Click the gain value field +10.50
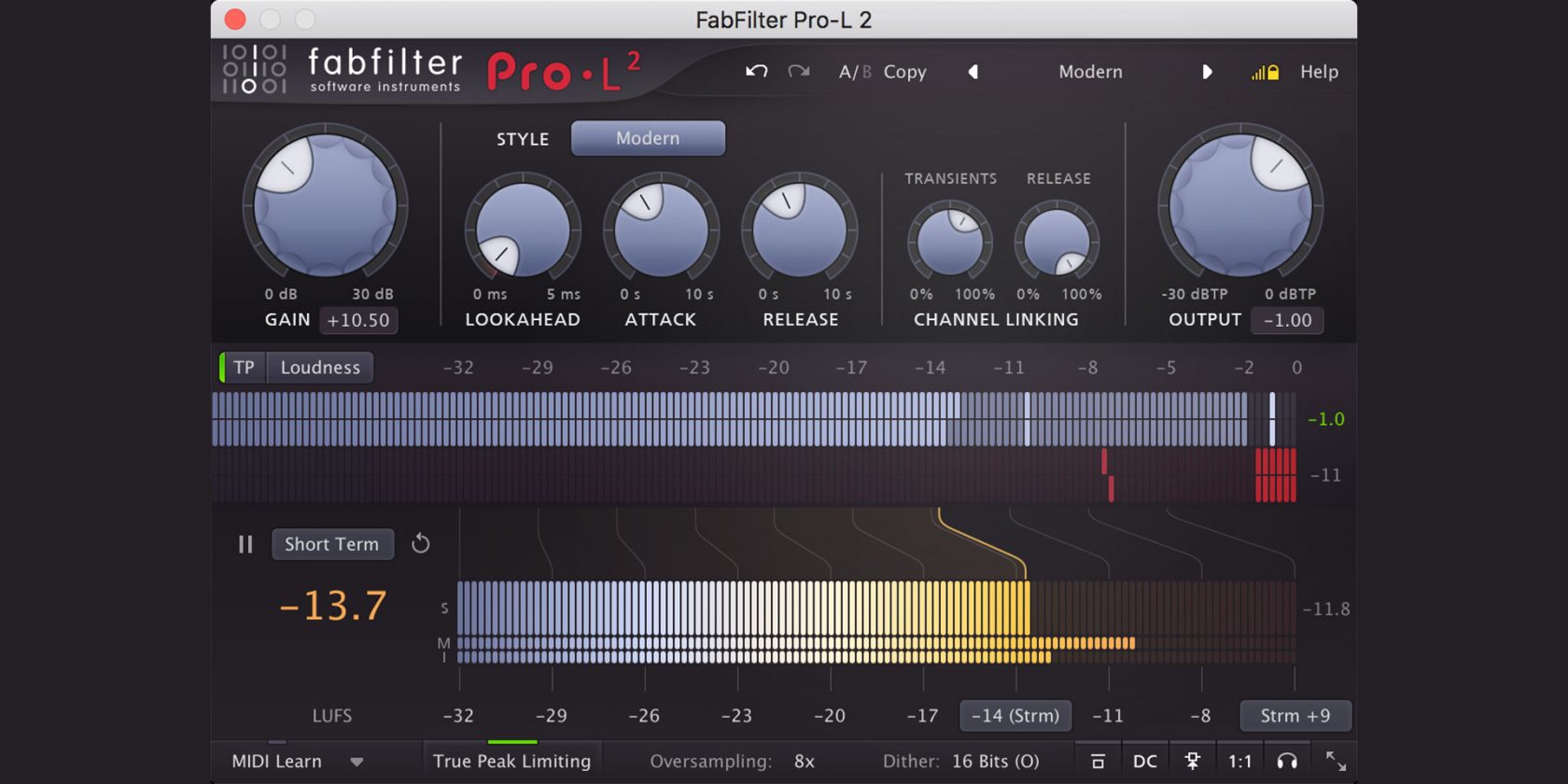The height and width of the screenshot is (784, 1568). point(358,320)
